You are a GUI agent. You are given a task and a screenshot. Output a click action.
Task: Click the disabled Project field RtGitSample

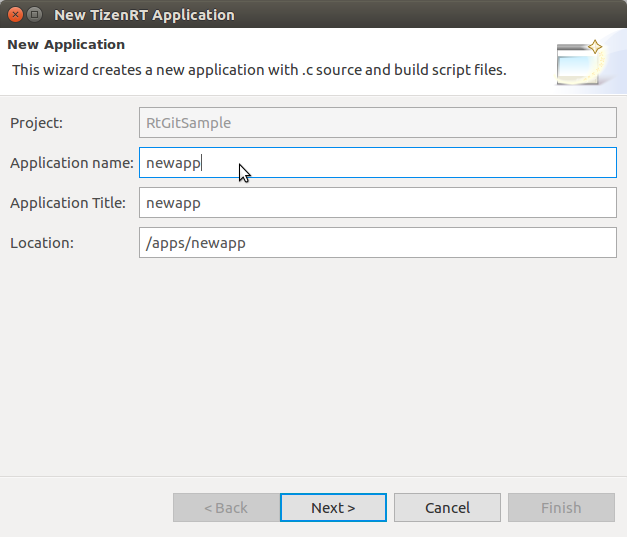click(377, 123)
